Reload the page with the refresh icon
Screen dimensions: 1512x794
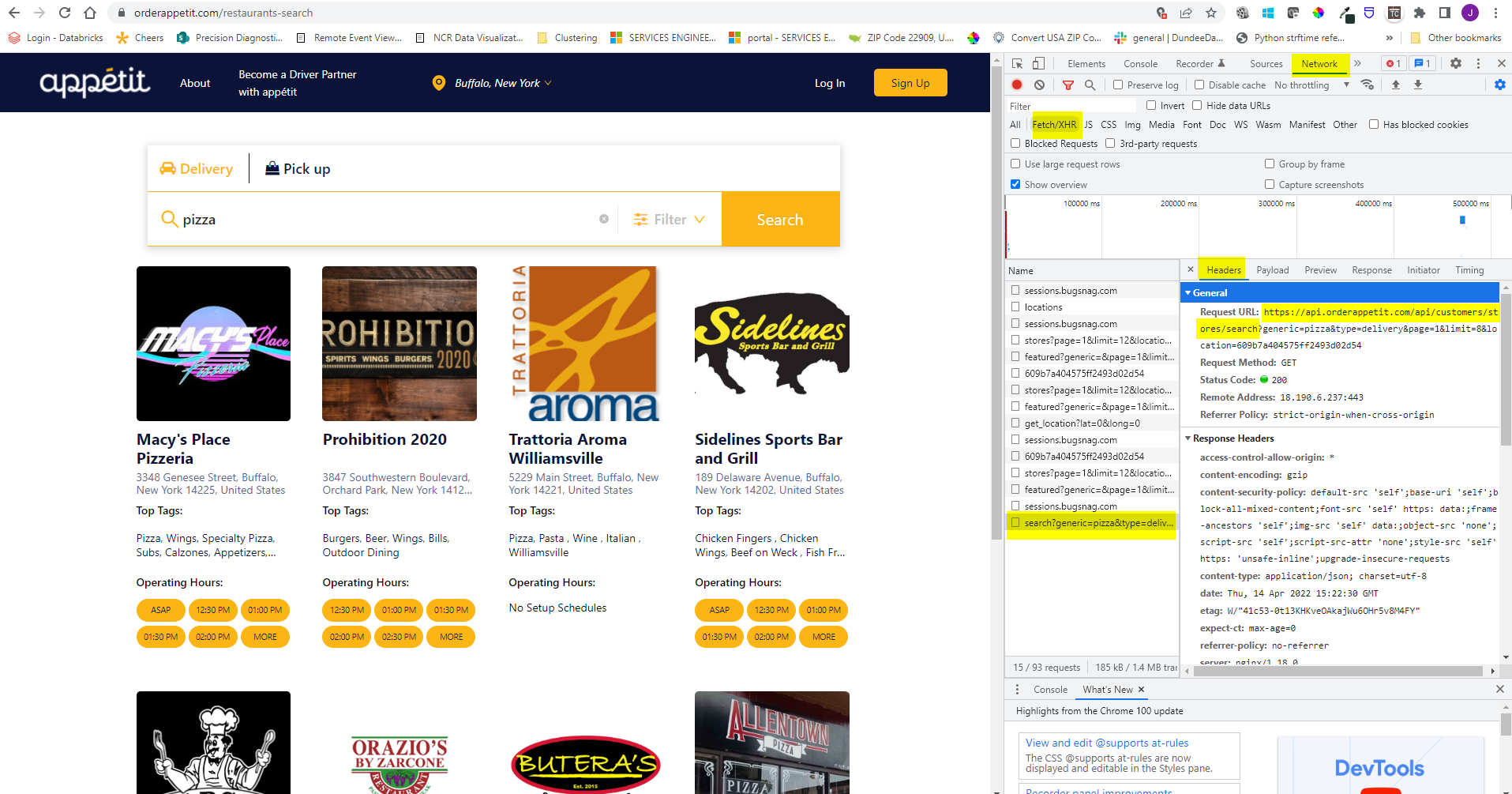coord(65,13)
